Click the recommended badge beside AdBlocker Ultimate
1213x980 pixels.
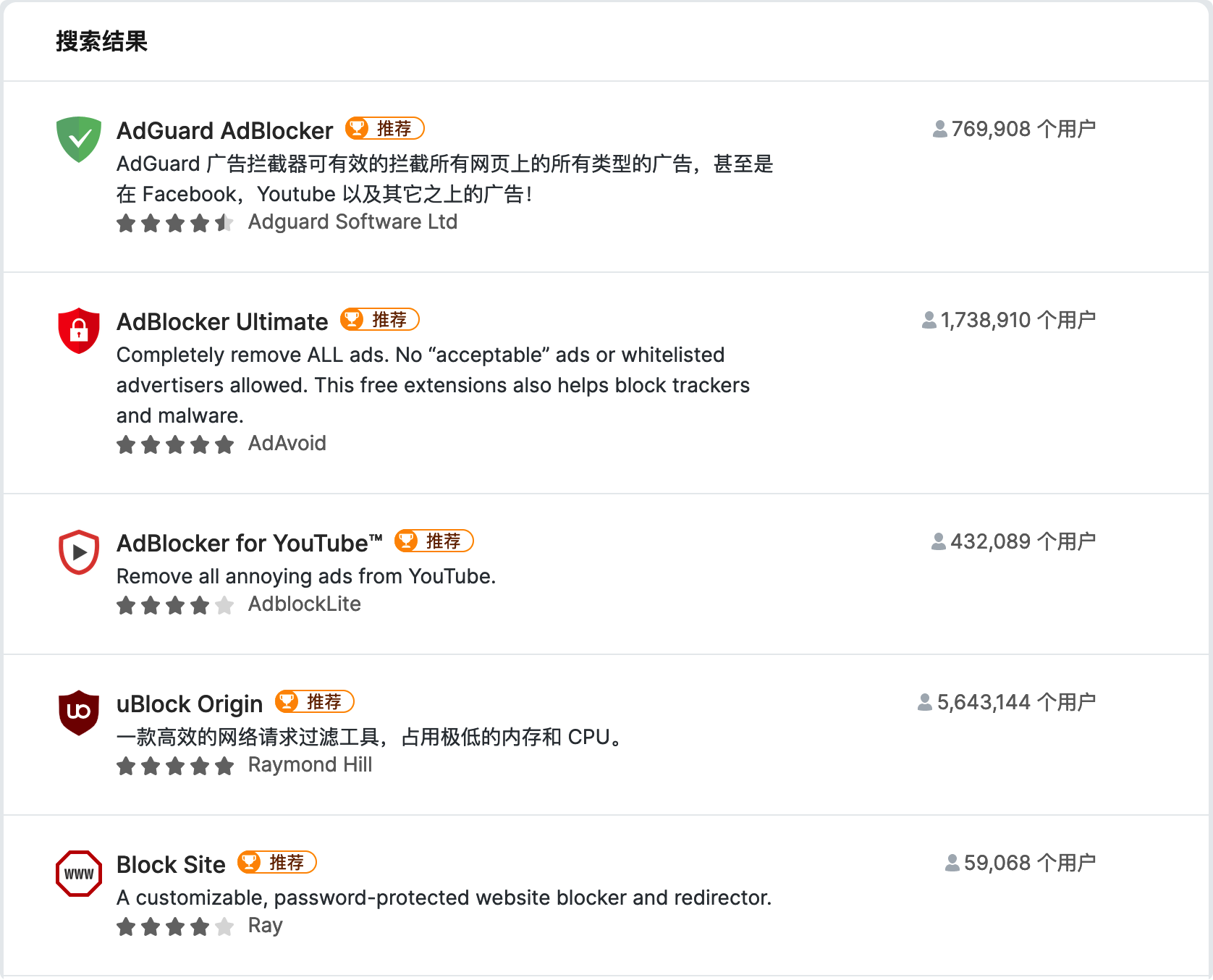[x=380, y=319]
